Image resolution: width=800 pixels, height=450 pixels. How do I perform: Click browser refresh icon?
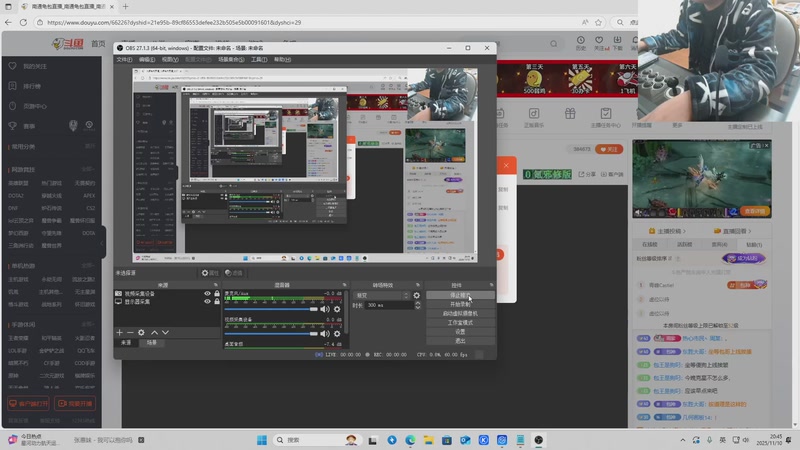23,22
